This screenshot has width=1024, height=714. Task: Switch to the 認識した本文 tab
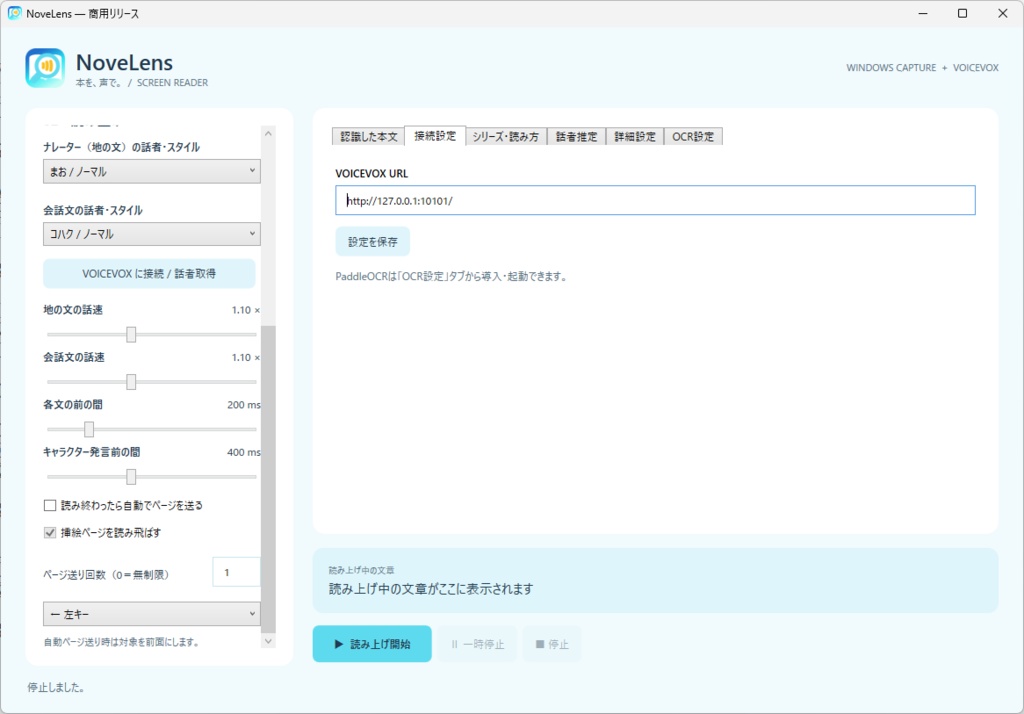point(368,137)
